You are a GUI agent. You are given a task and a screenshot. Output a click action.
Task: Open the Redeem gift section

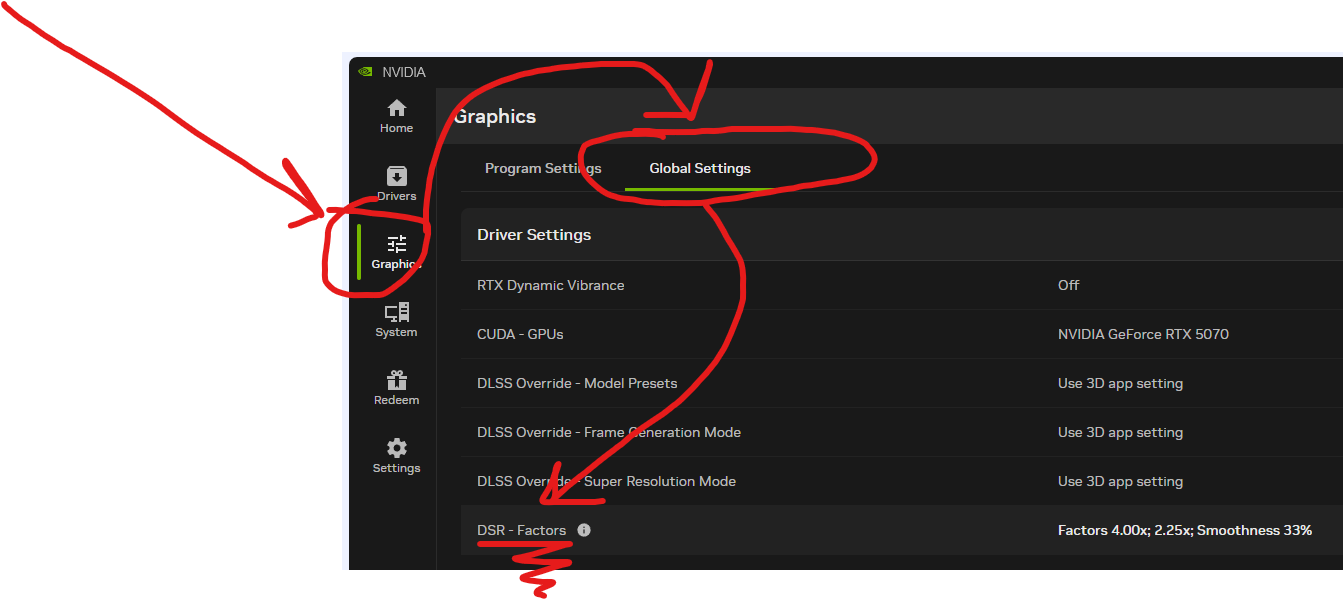point(396,388)
